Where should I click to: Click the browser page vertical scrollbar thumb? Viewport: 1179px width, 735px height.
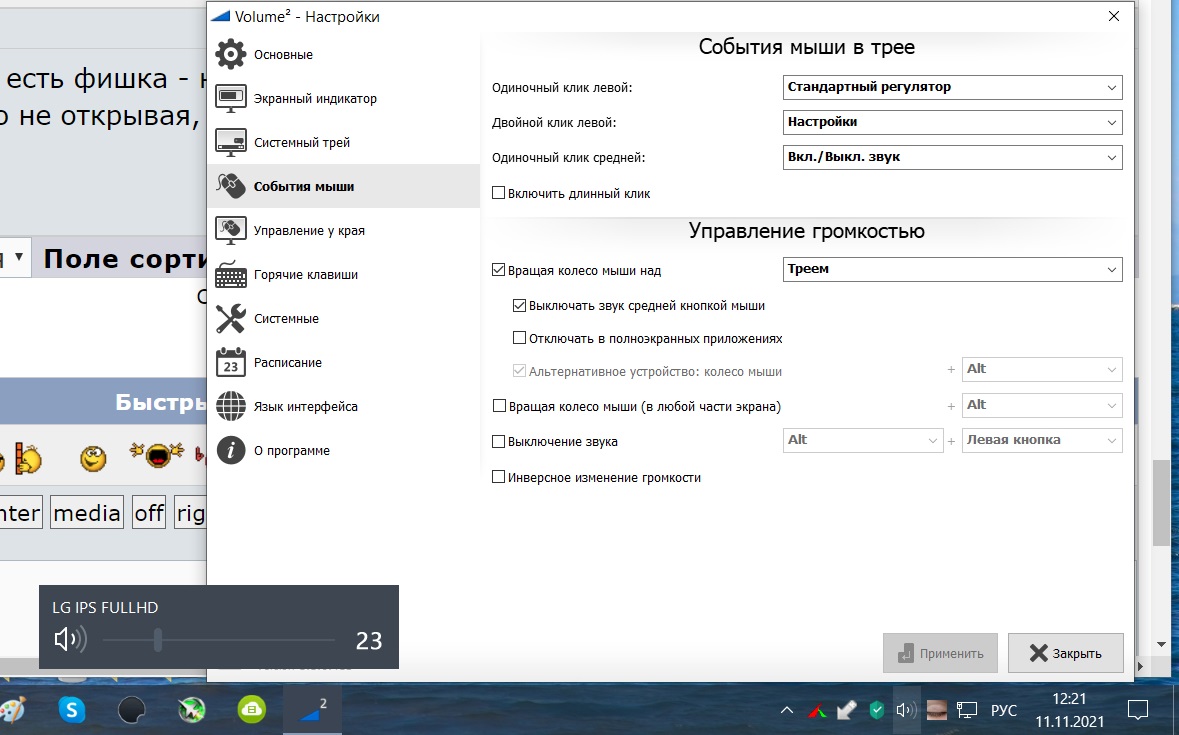1162,502
